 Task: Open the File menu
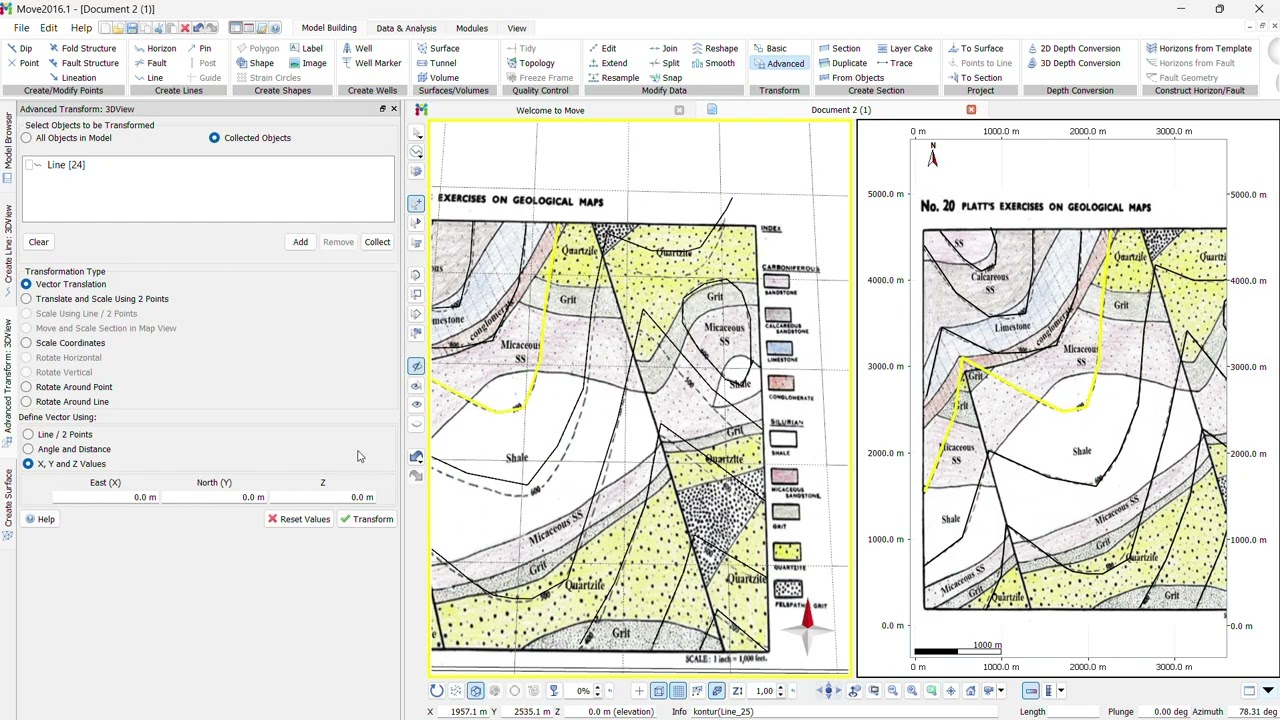21,28
